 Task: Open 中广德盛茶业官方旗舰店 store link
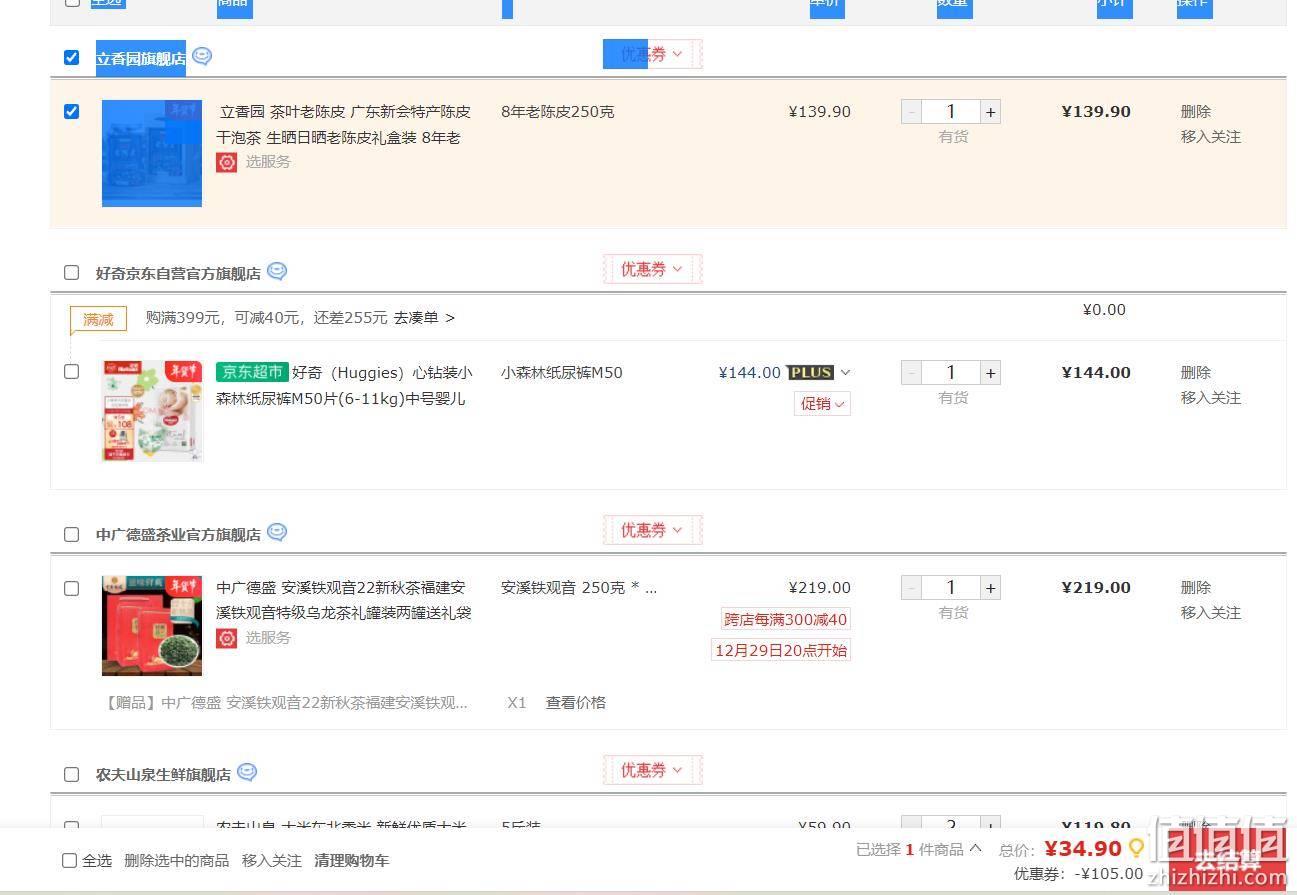pyautogui.click(x=178, y=534)
